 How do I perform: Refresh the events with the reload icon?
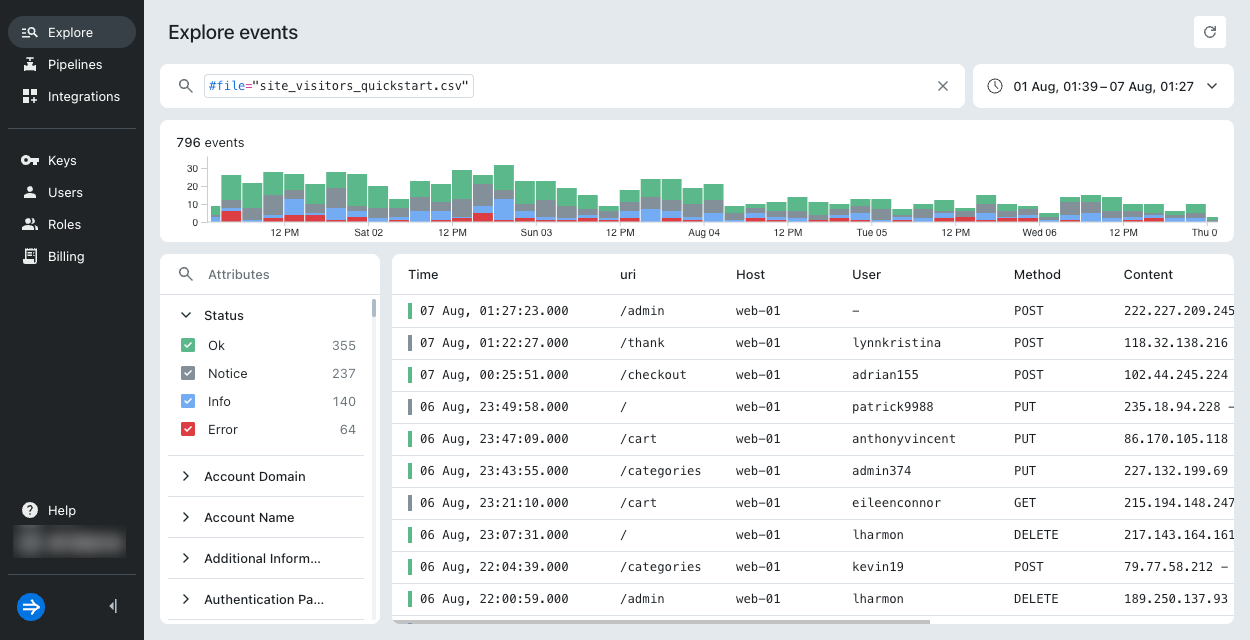click(x=1210, y=32)
